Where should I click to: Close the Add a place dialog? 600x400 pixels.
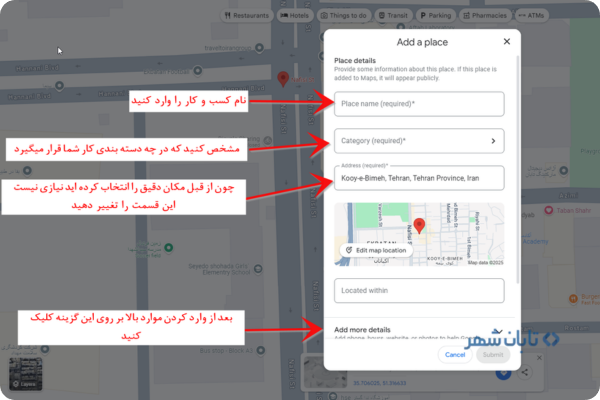(507, 41)
